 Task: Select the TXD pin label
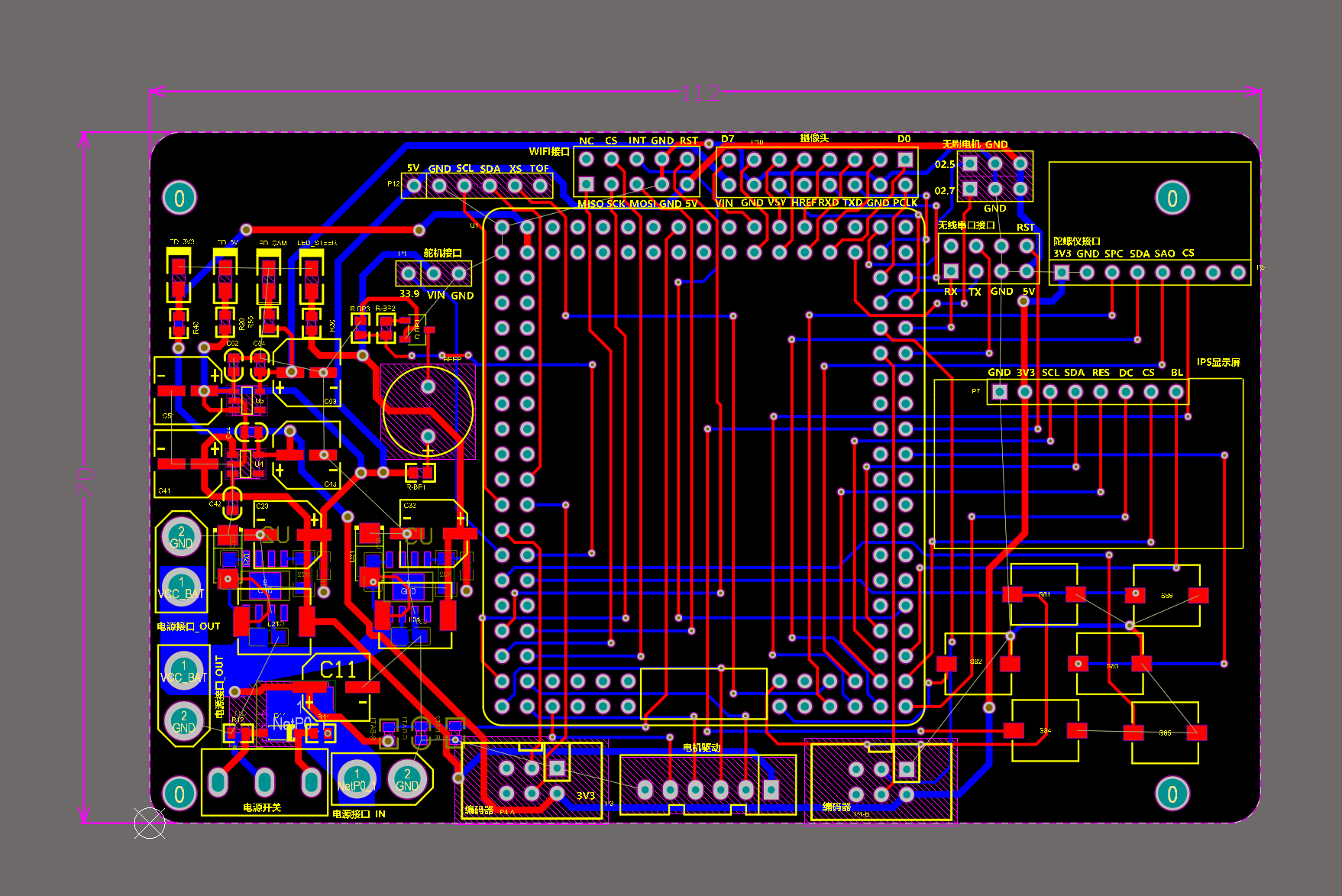pos(852,202)
